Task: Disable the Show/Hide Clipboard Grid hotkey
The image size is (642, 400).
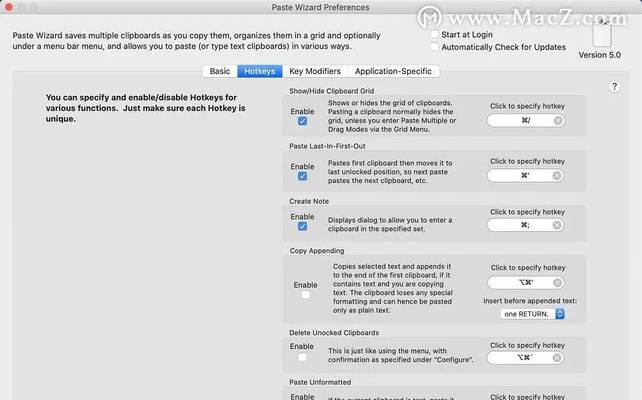Action: click(303, 121)
